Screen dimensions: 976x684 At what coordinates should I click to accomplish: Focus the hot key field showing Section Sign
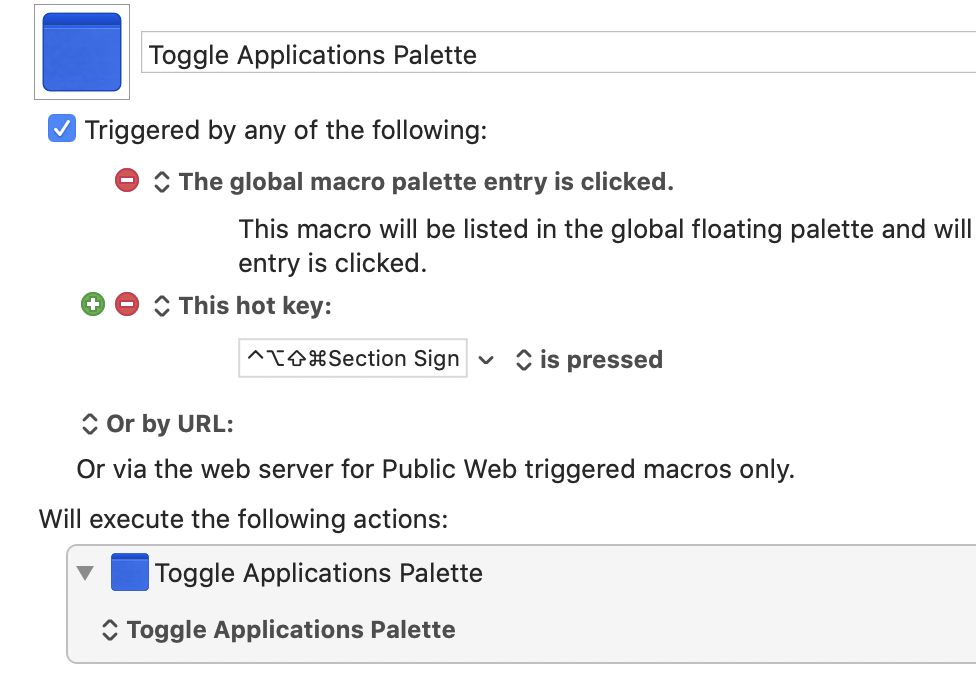point(353,359)
